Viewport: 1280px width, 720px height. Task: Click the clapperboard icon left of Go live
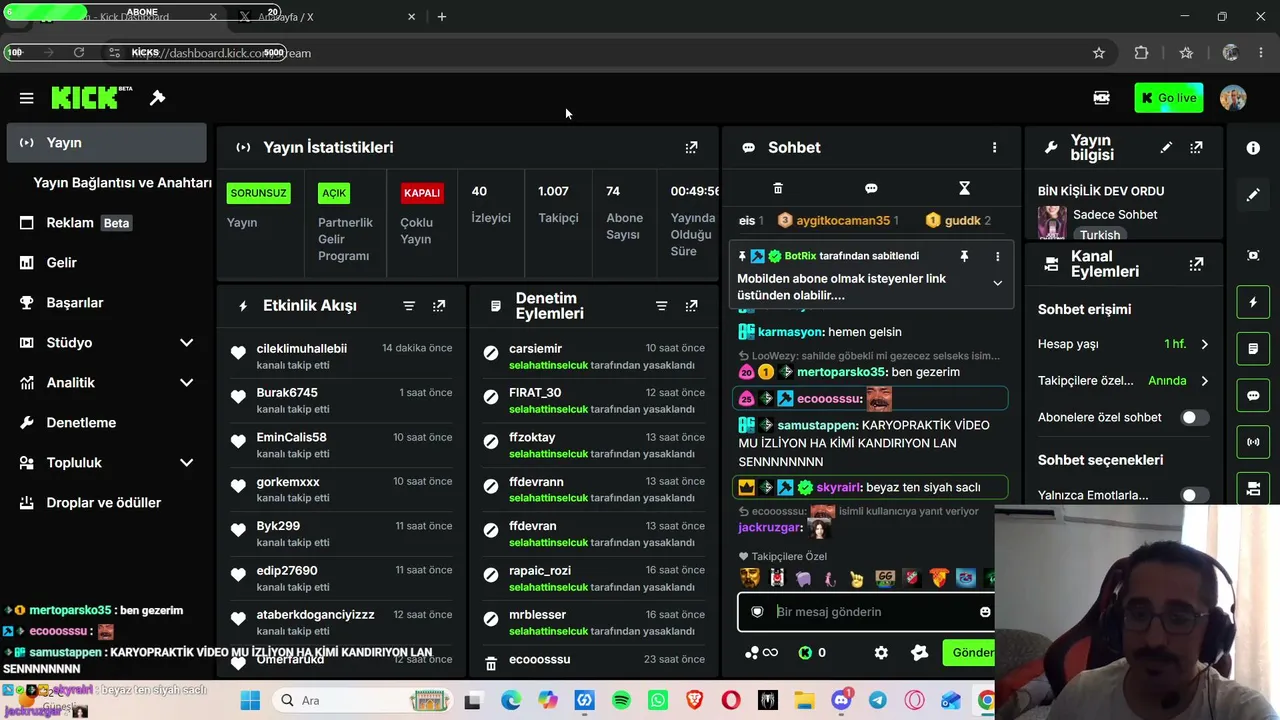(1101, 98)
